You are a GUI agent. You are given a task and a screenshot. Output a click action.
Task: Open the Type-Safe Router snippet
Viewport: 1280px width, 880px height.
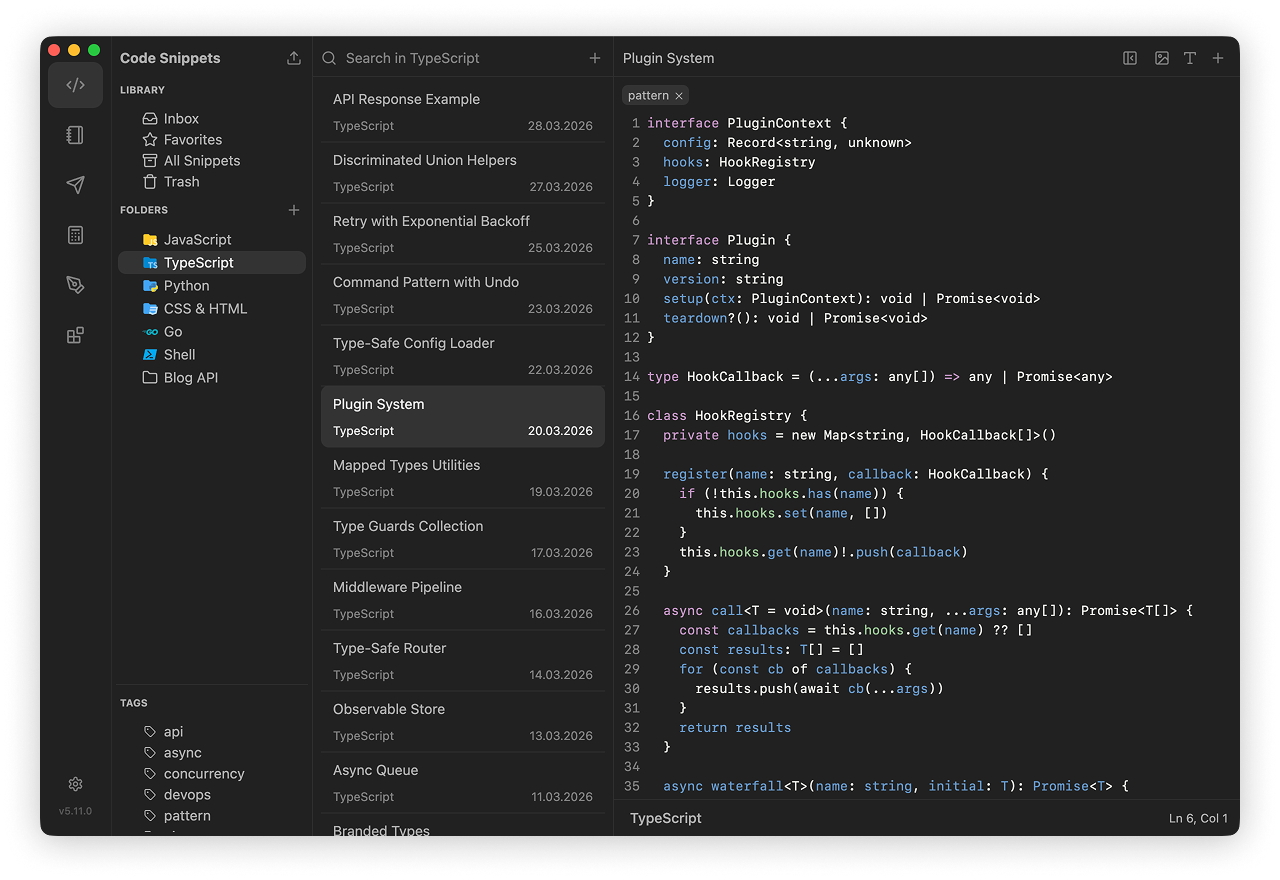pyautogui.click(x=463, y=661)
